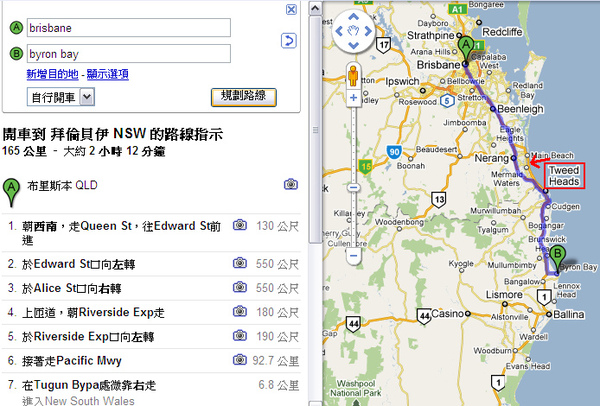Click the route 13 shield on map
Image resolution: width=600 pixels, height=406 pixels.
coord(439,199)
